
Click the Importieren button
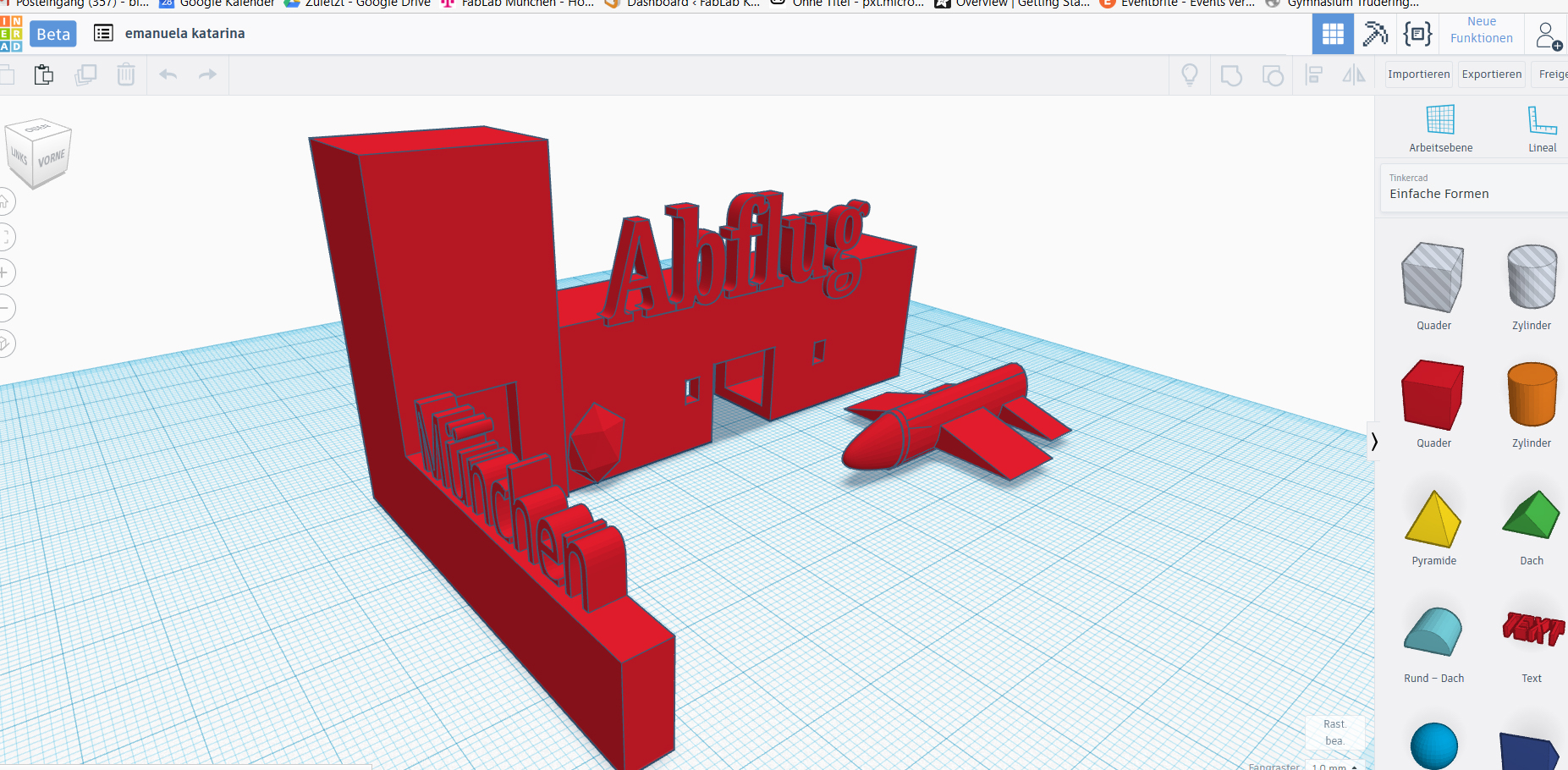(x=1418, y=74)
